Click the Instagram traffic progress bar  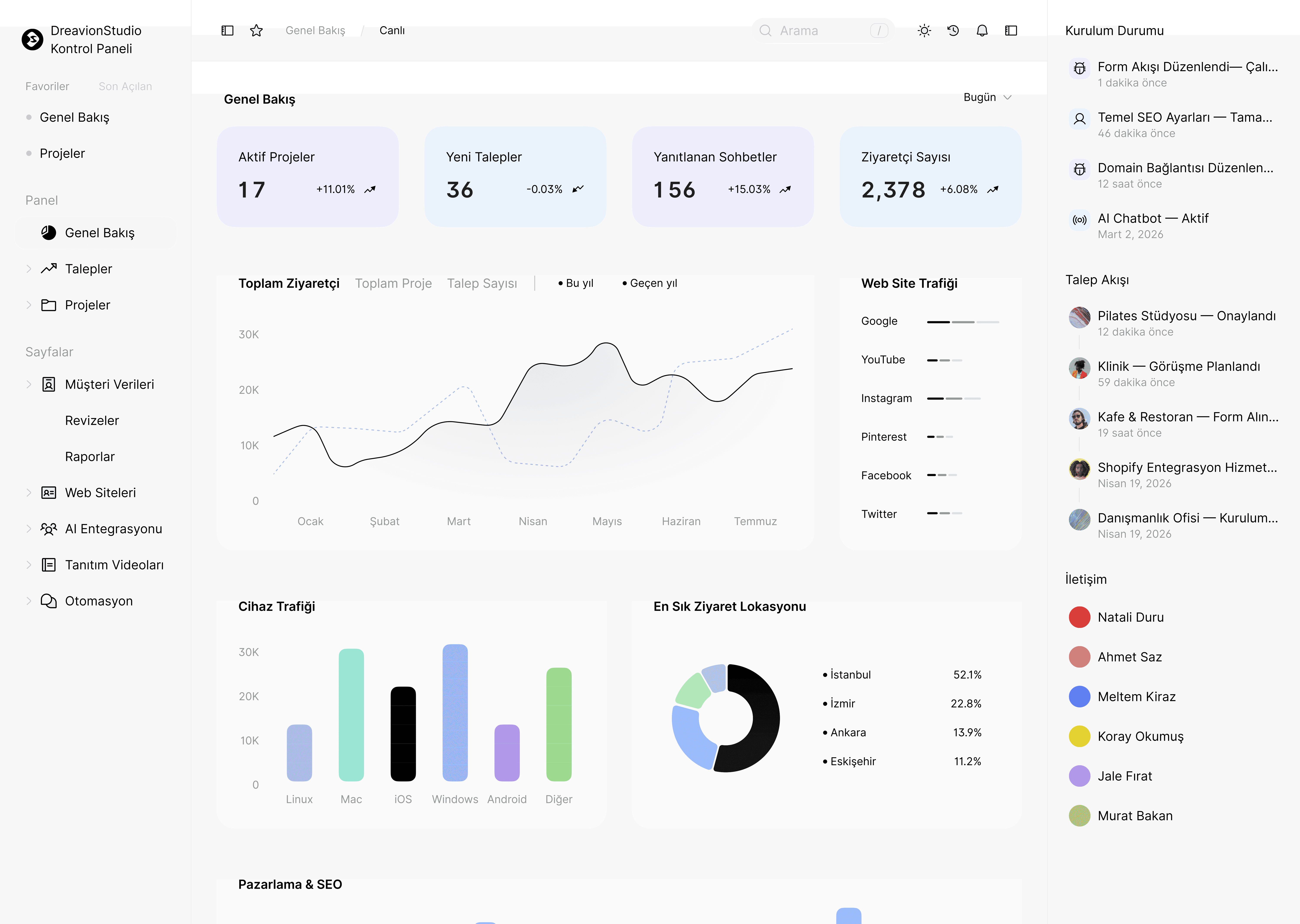click(954, 399)
